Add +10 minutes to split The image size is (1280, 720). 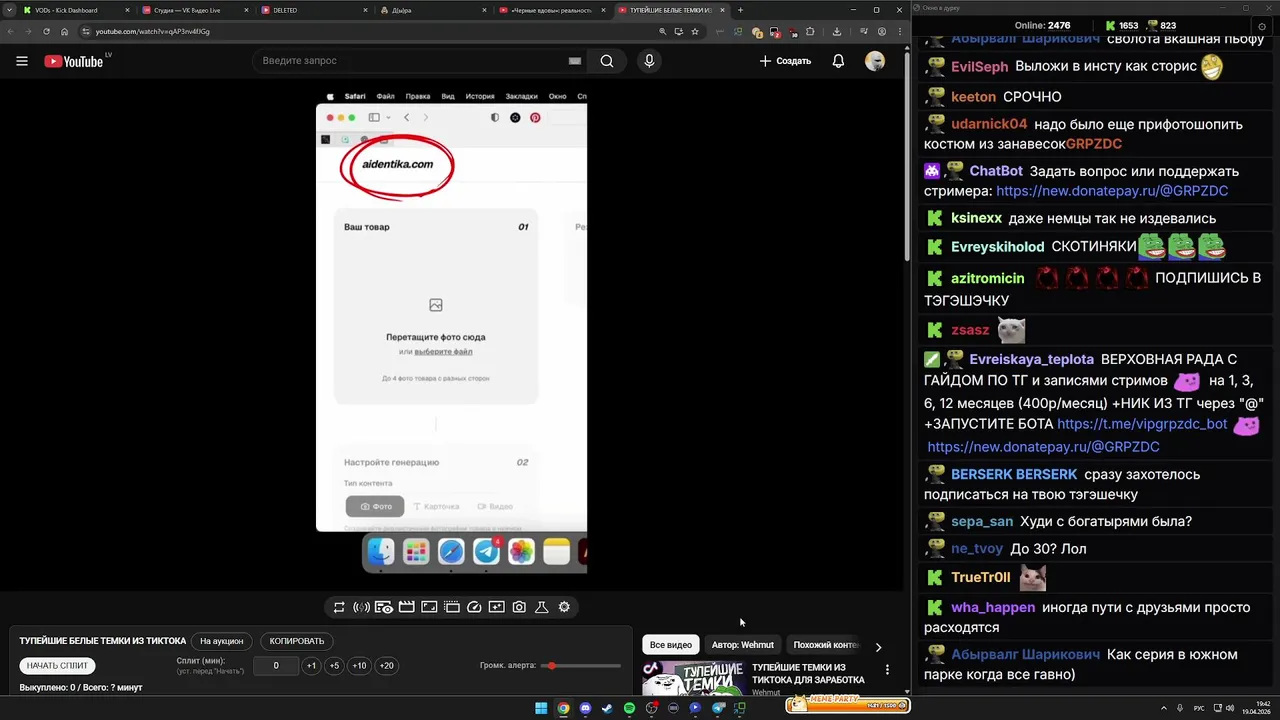[359, 666]
